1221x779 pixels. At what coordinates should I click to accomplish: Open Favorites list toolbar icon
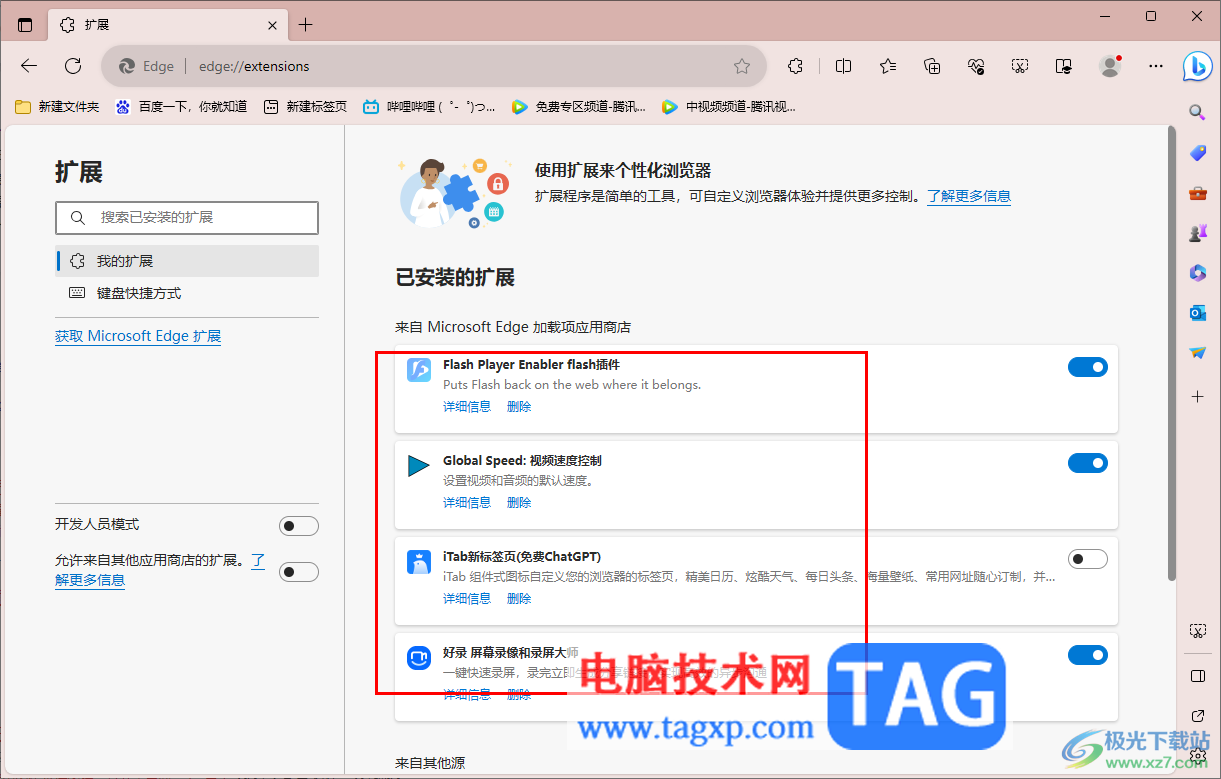click(x=888, y=66)
